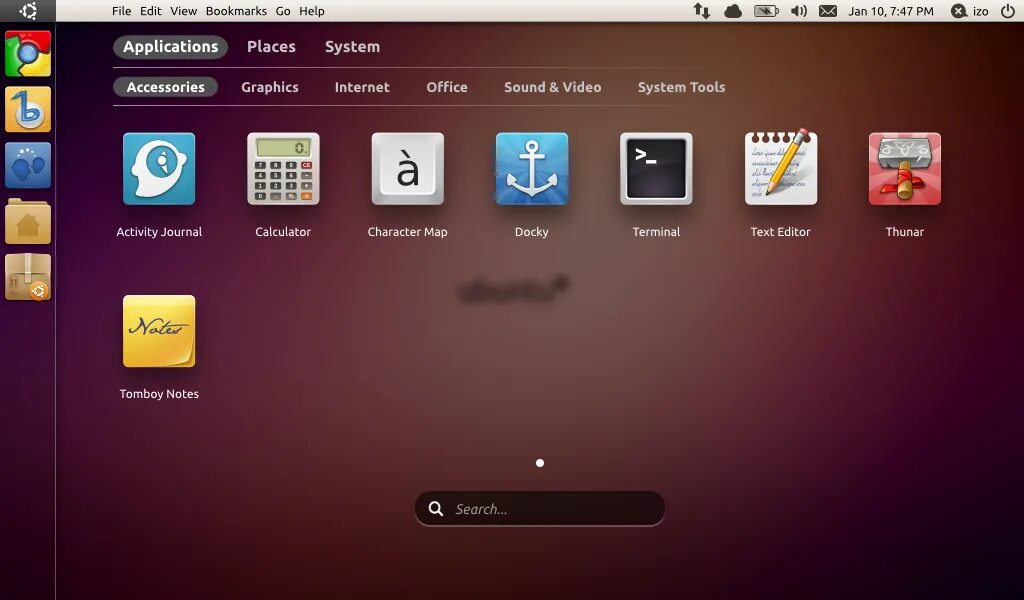Open the Help menu

click(312, 10)
